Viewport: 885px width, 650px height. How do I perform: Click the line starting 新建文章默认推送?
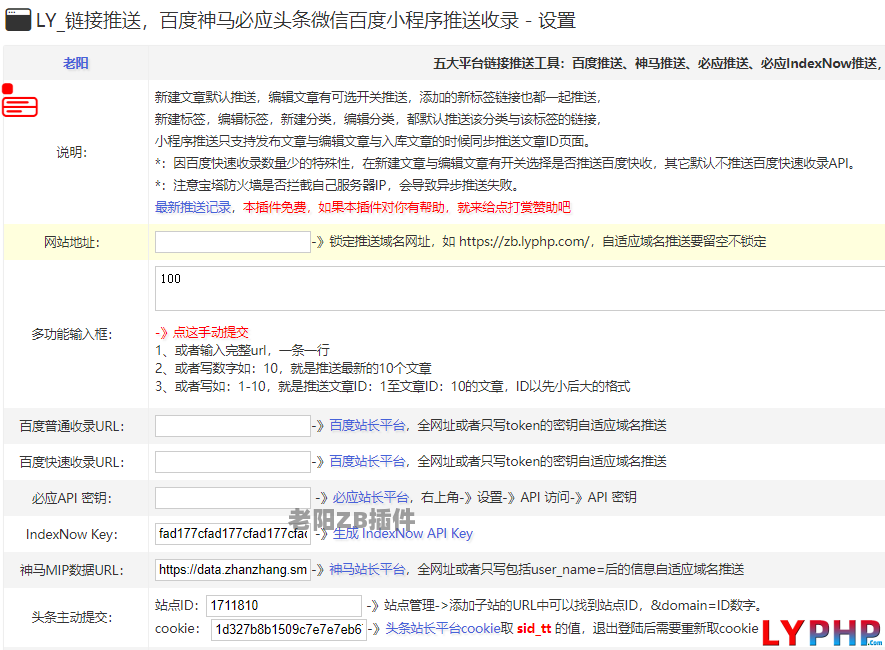(378, 98)
